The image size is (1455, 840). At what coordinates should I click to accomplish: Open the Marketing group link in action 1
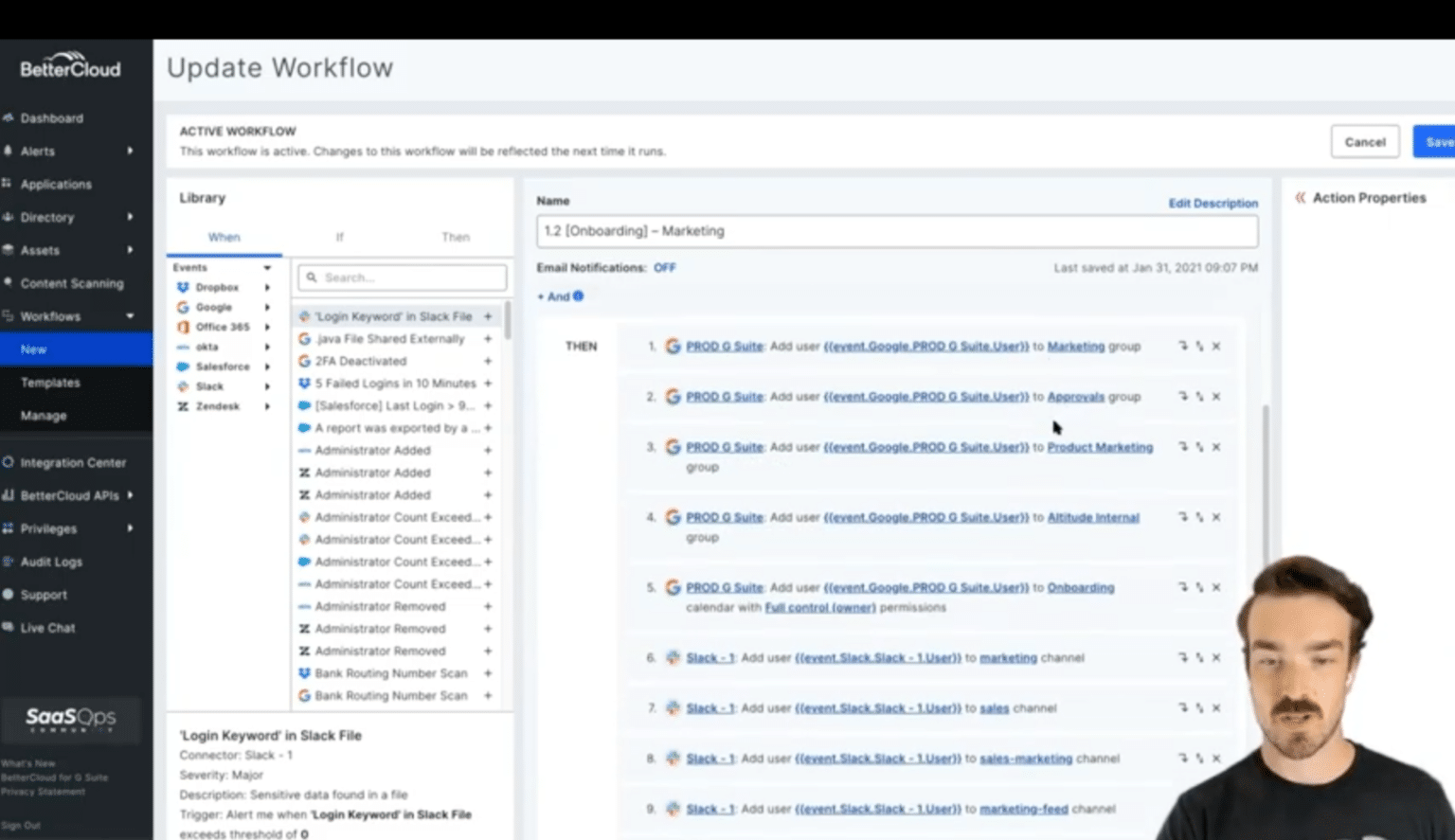point(1076,347)
